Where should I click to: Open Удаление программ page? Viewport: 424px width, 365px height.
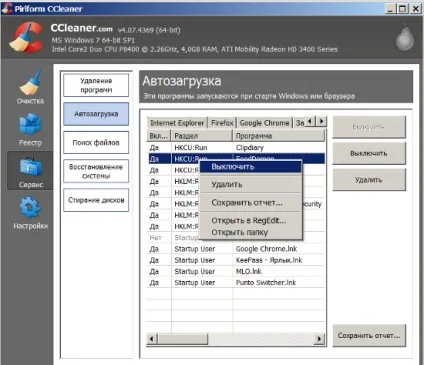click(96, 85)
